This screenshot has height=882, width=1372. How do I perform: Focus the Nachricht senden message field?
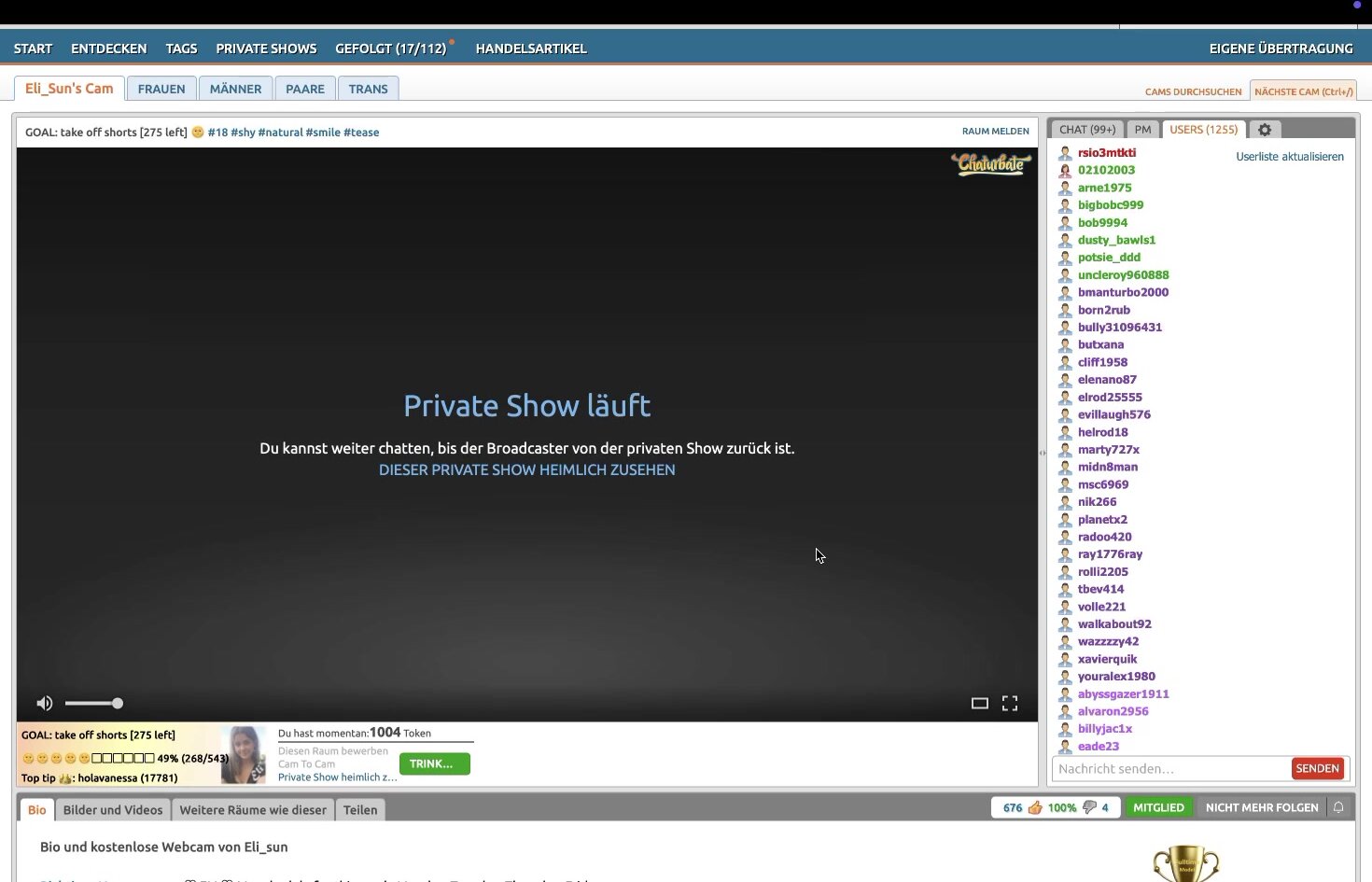click(1170, 769)
